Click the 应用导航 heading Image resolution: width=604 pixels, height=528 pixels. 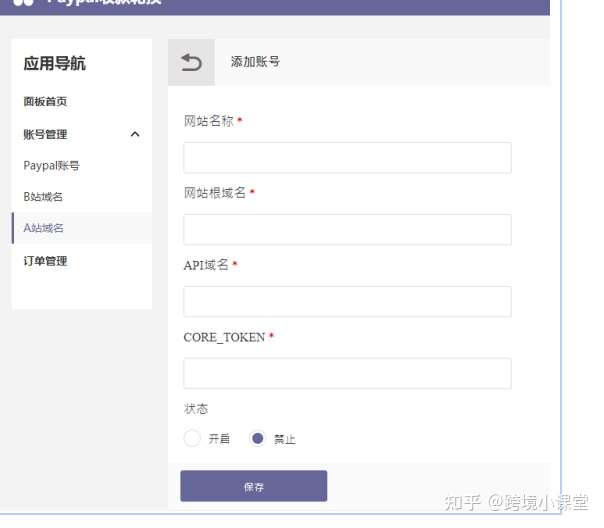pos(55,64)
